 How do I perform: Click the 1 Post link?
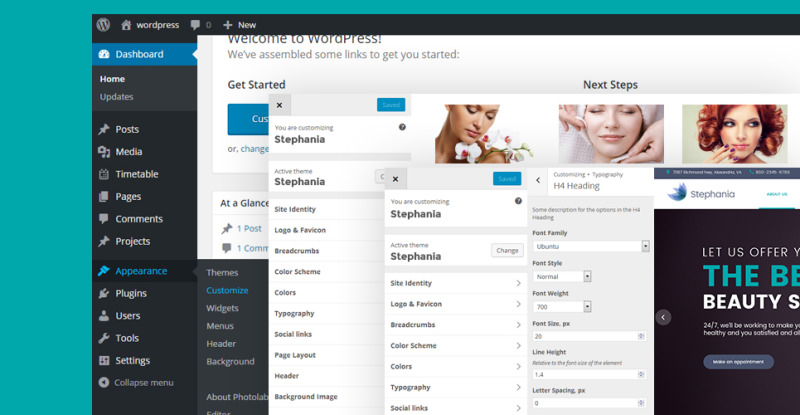coord(249,229)
